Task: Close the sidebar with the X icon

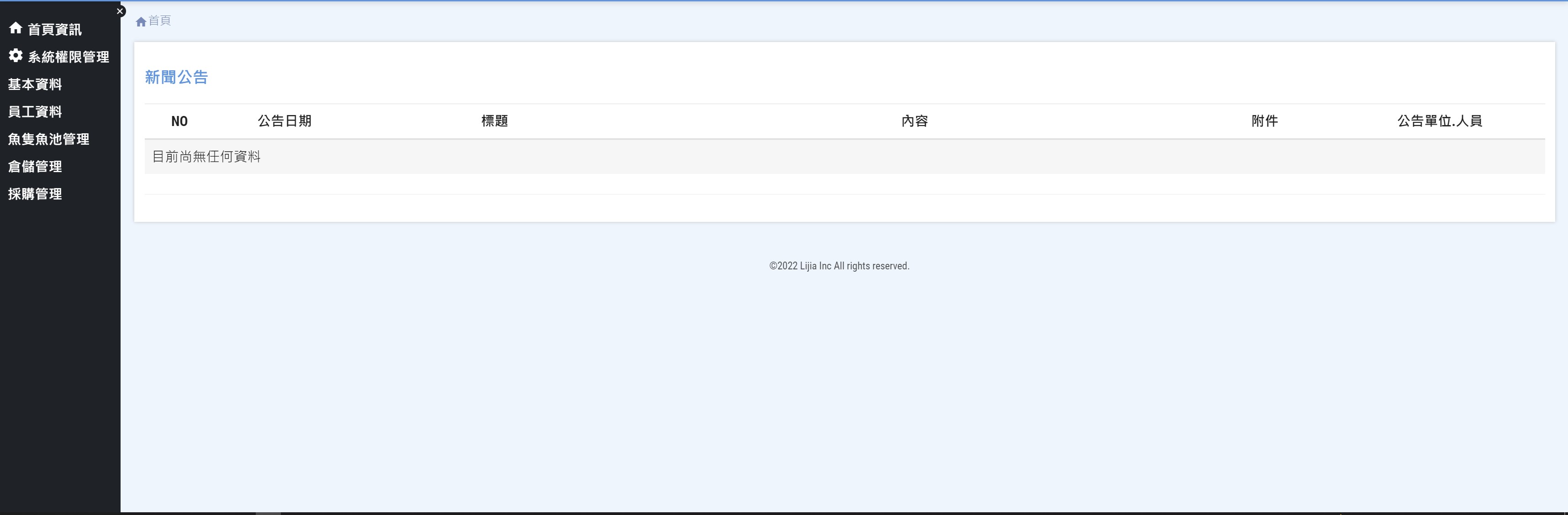Action: 120,11
